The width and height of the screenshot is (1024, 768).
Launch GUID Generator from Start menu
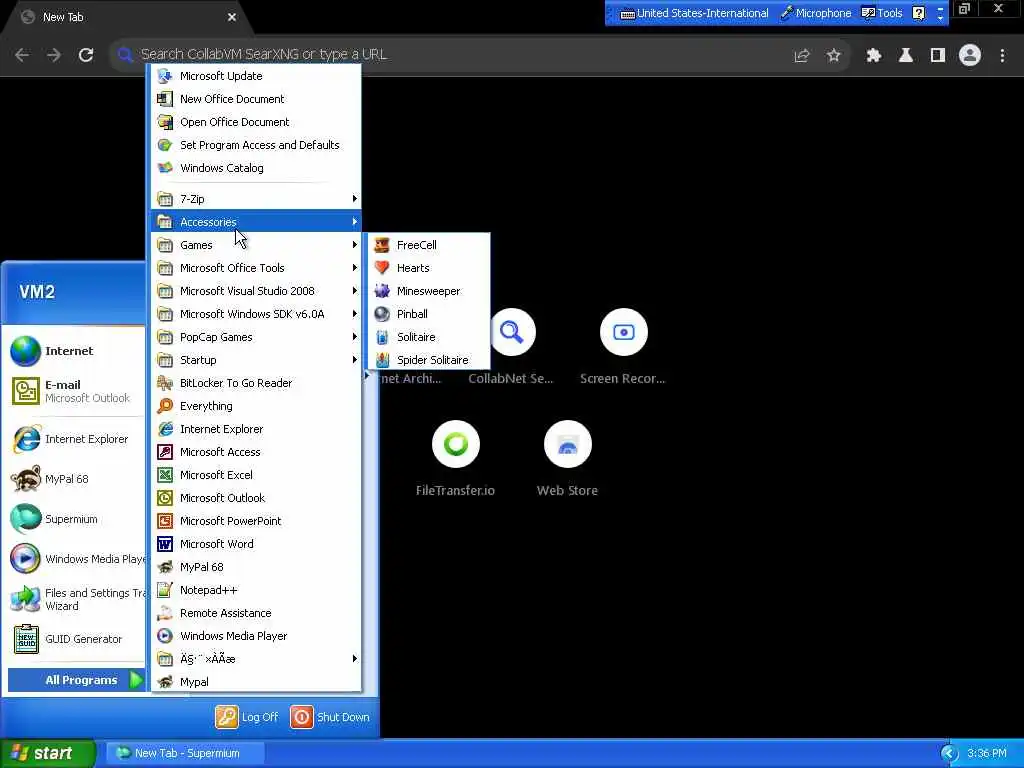(76, 639)
